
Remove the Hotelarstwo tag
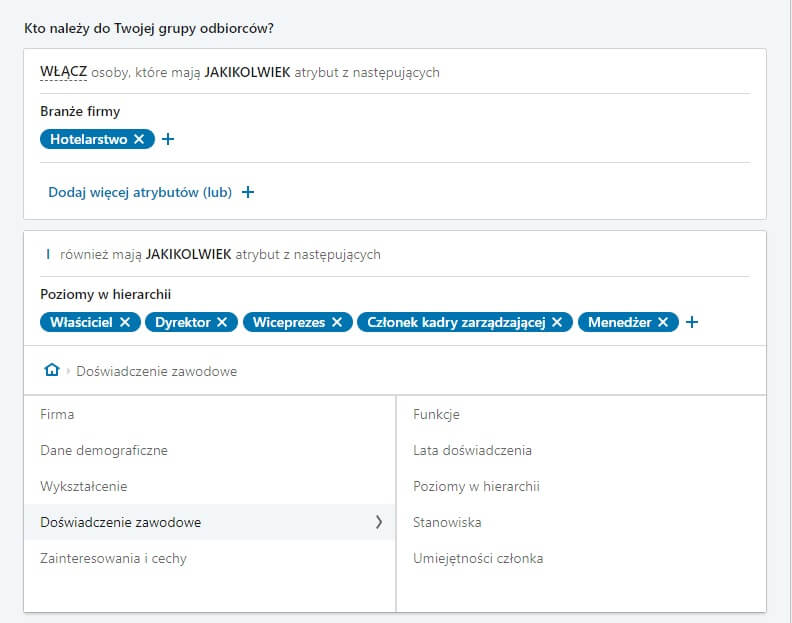coord(139,140)
